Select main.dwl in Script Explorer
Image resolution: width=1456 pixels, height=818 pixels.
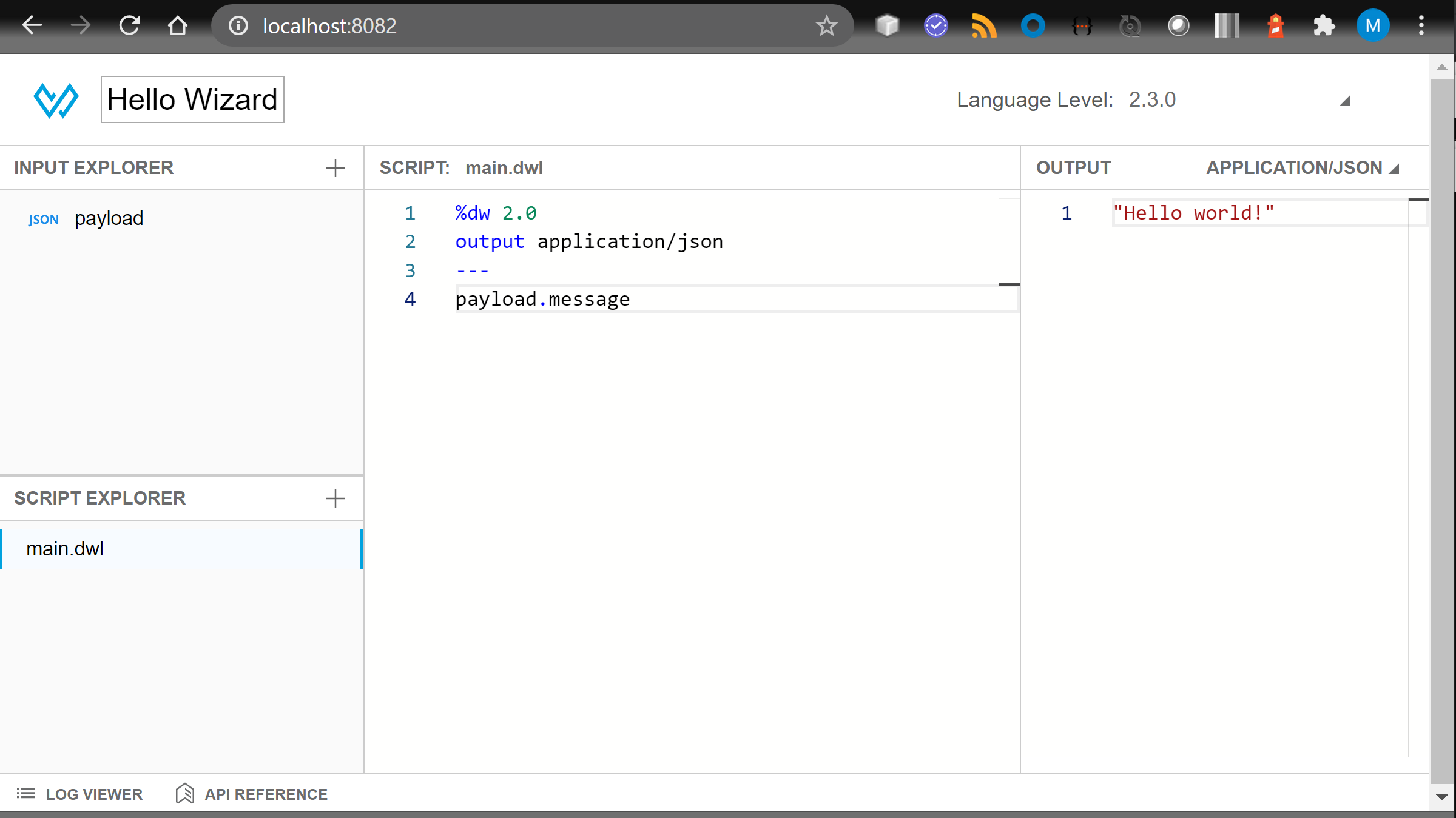pos(66,548)
